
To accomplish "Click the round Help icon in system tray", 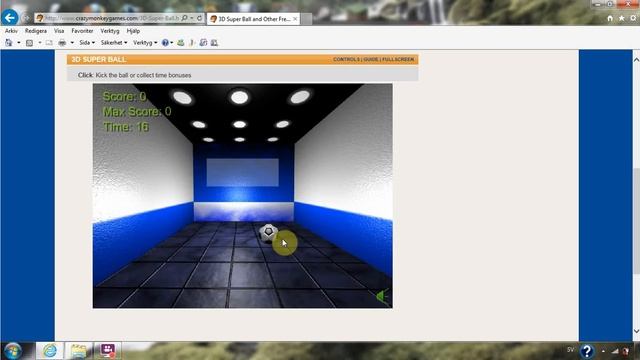I will click(x=587, y=351).
